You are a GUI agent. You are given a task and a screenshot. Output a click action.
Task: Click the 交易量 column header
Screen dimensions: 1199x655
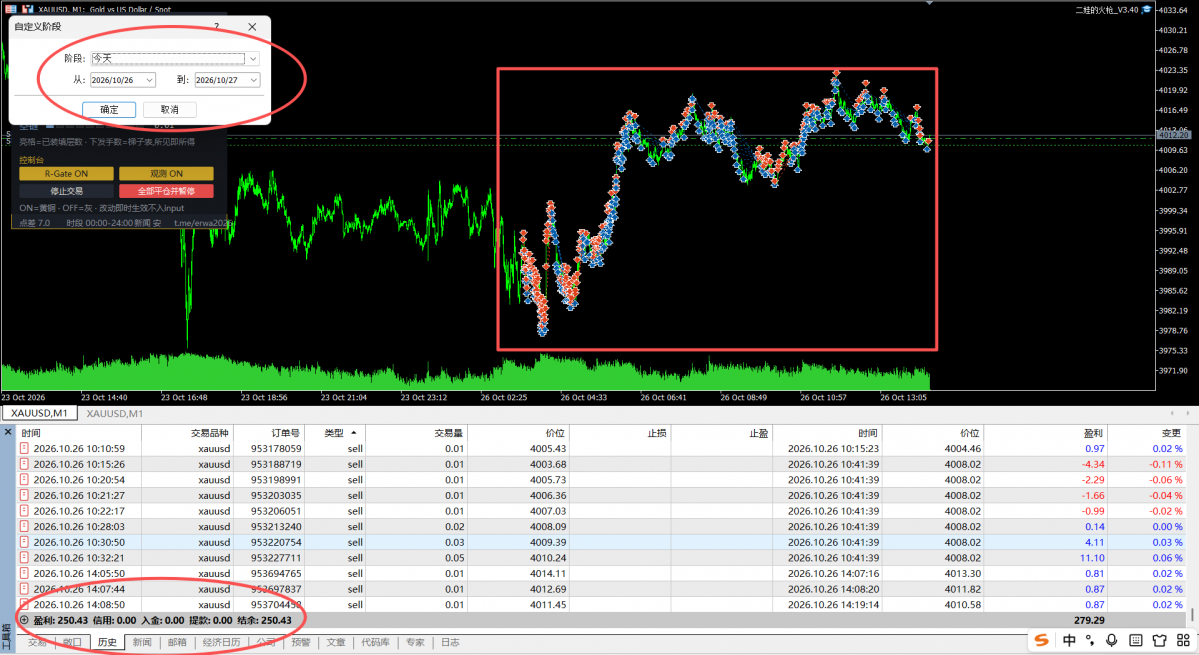tap(416, 433)
